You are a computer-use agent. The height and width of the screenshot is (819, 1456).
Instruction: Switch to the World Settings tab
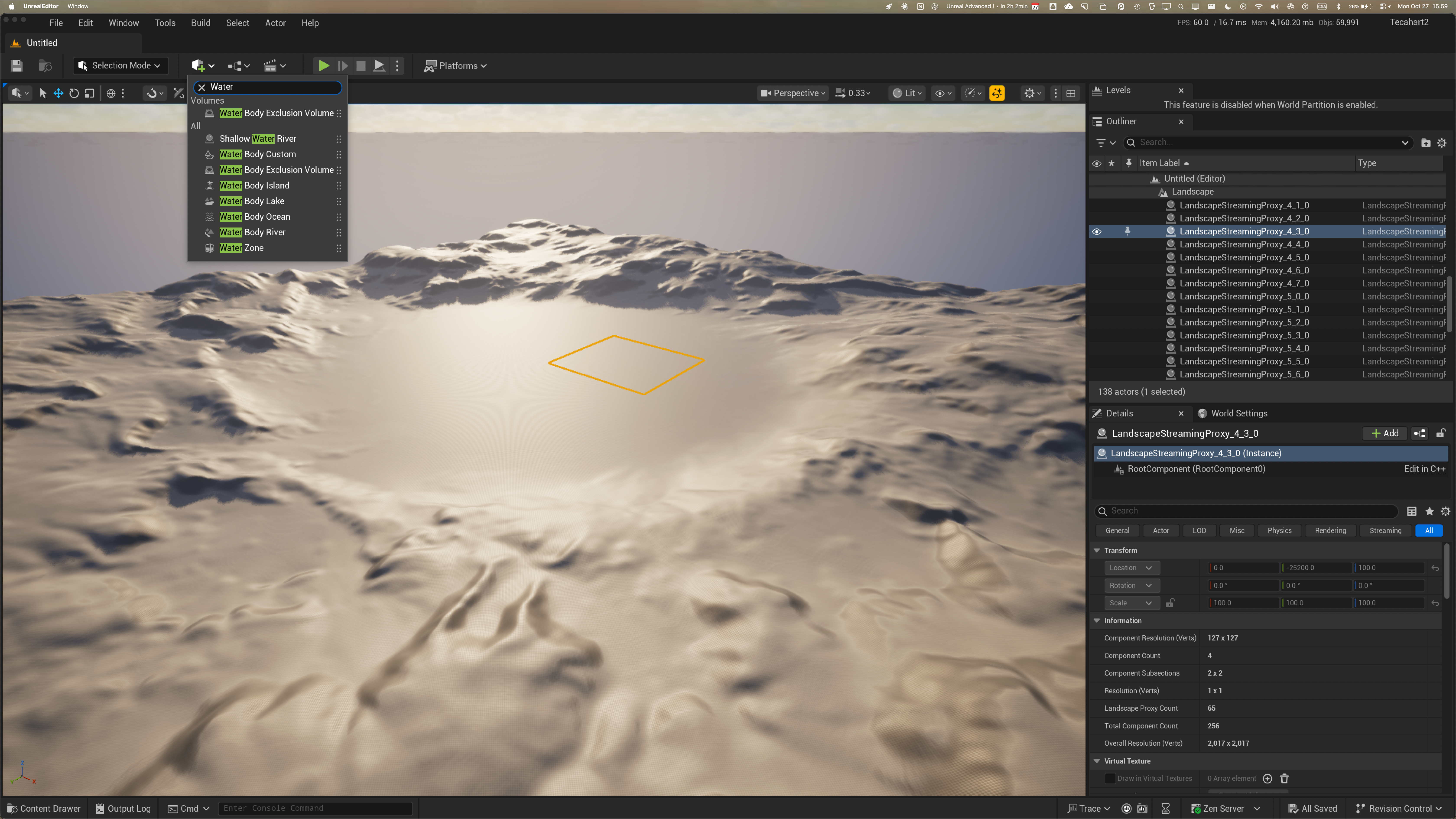[x=1233, y=414]
